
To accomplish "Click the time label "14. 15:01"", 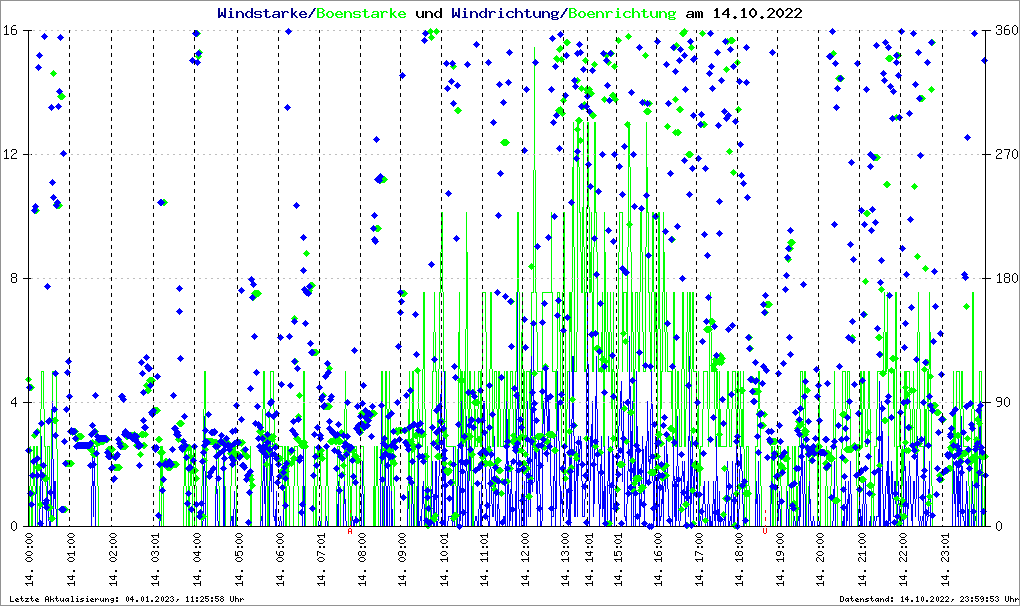I will point(618,559).
